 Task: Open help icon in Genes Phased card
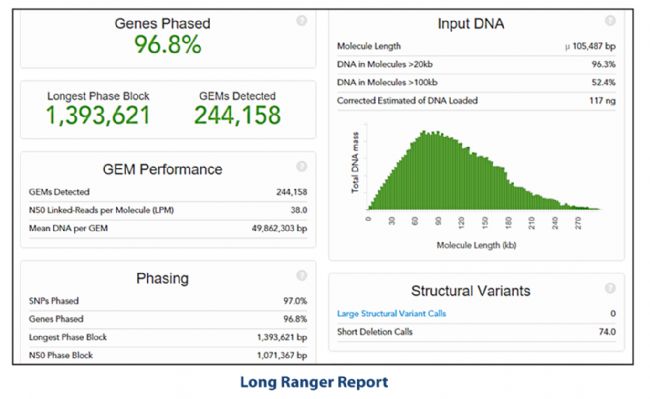tap(301, 20)
